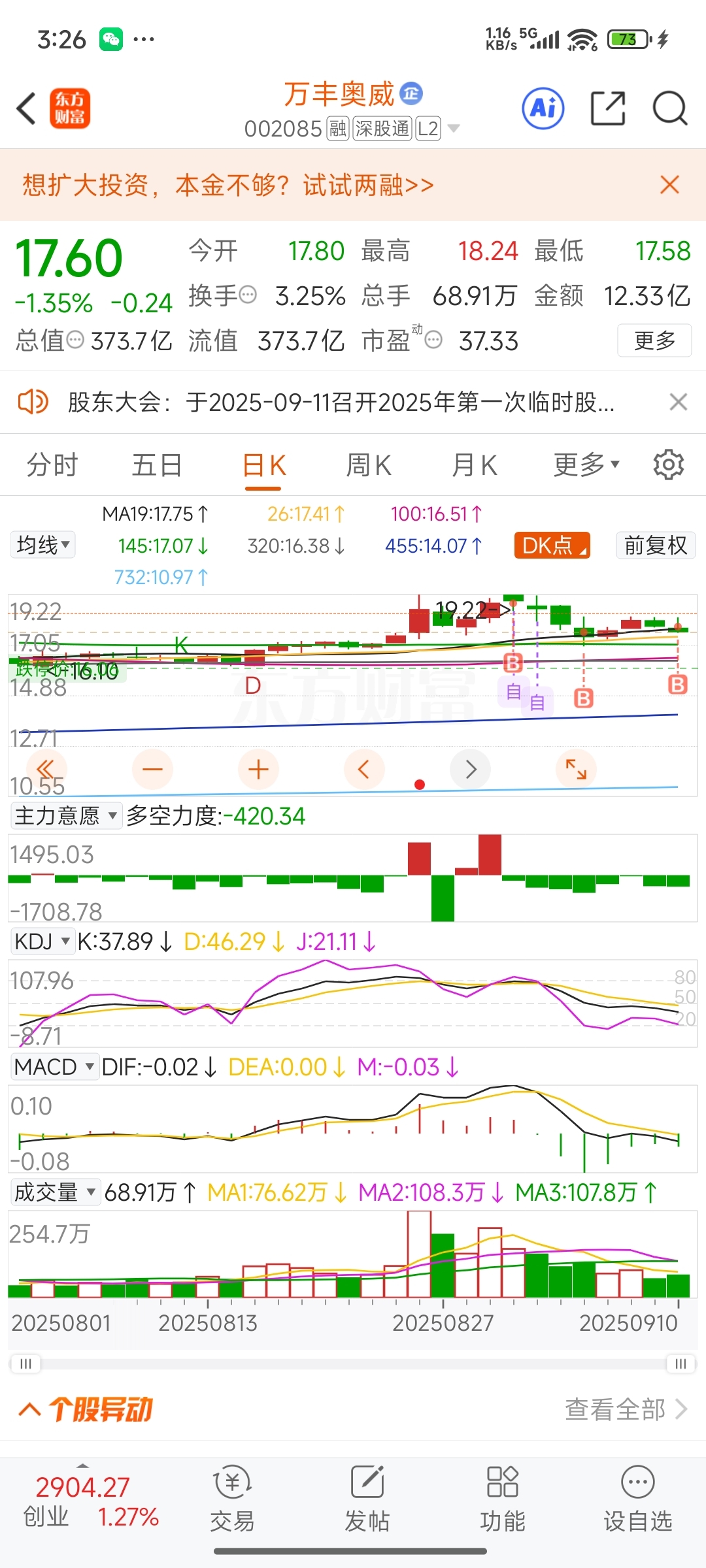Open the 股东大会 announcement text
This screenshot has width=706, height=1568.
pyautogui.click(x=341, y=402)
